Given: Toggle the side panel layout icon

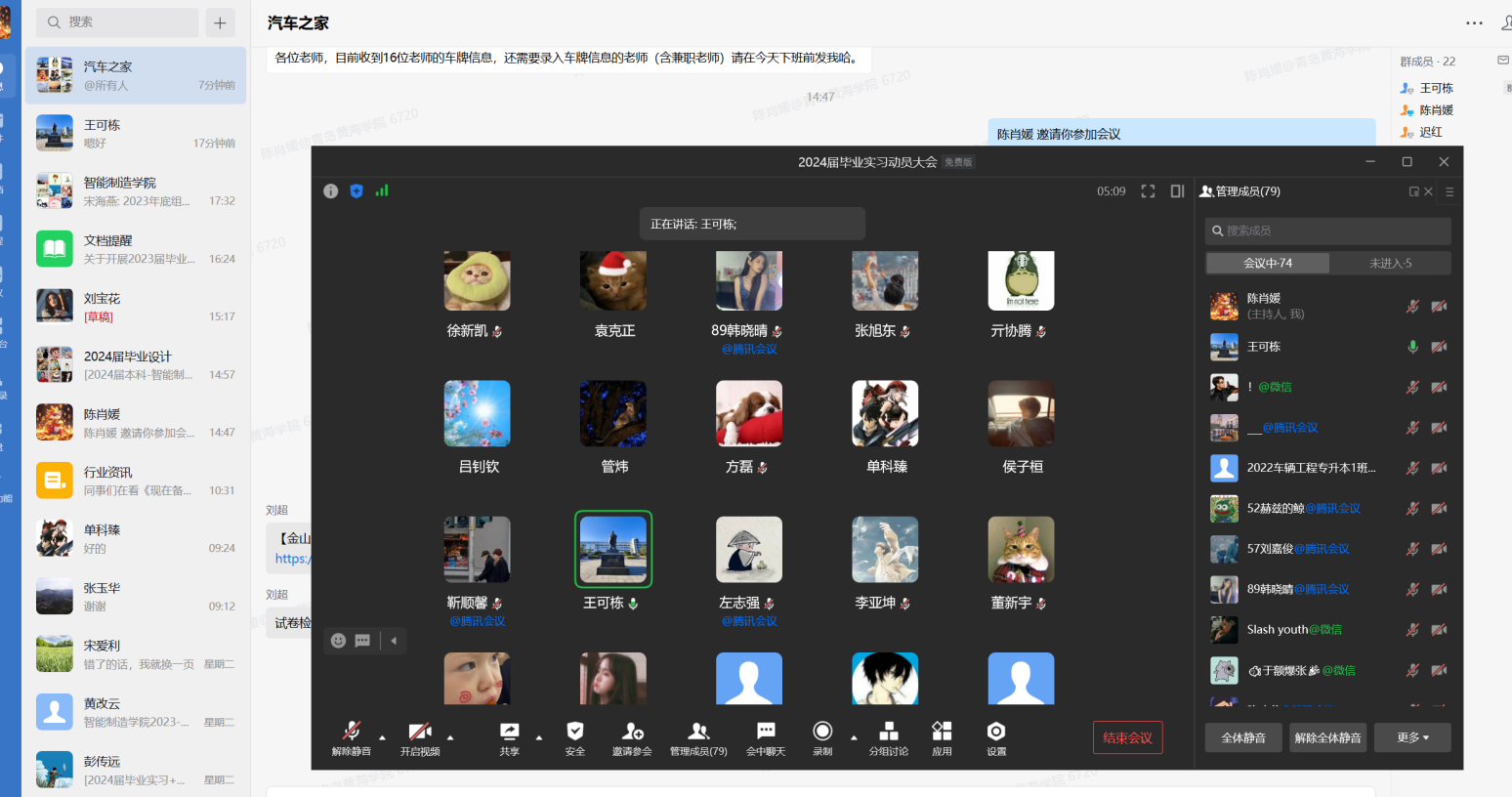Looking at the screenshot, I should click(1177, 191).
